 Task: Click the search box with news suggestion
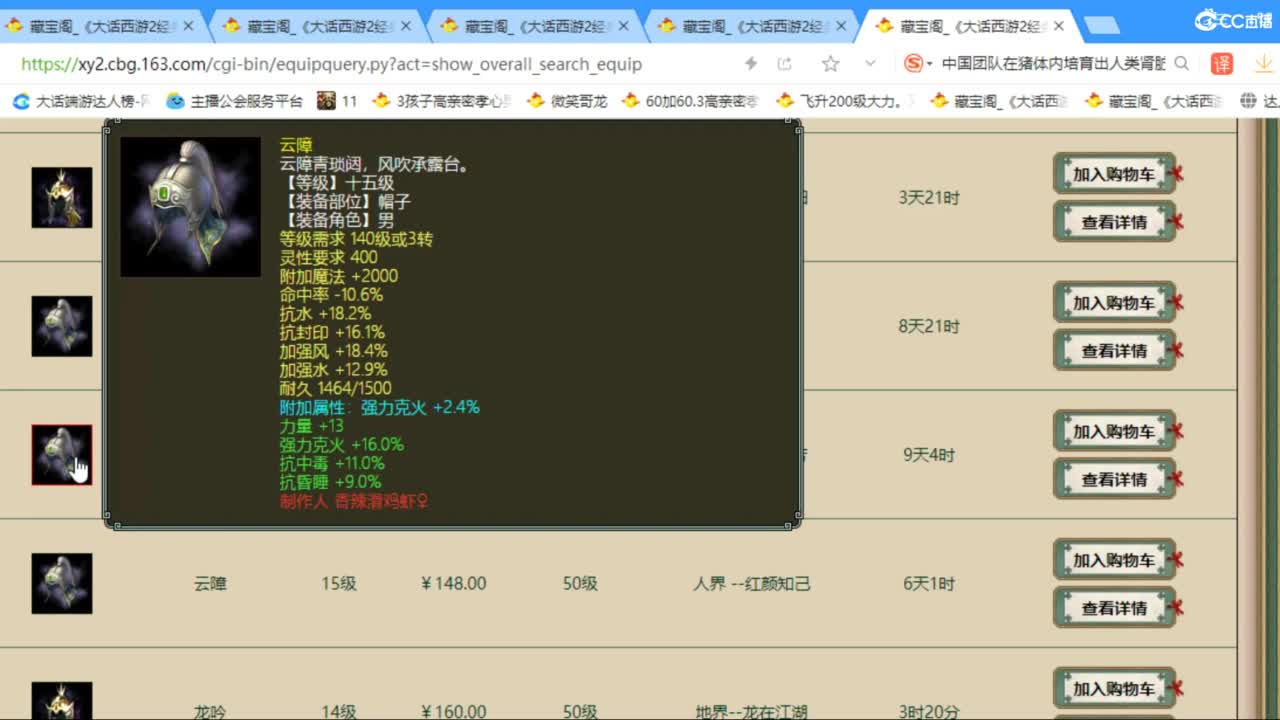point(1053,64)
